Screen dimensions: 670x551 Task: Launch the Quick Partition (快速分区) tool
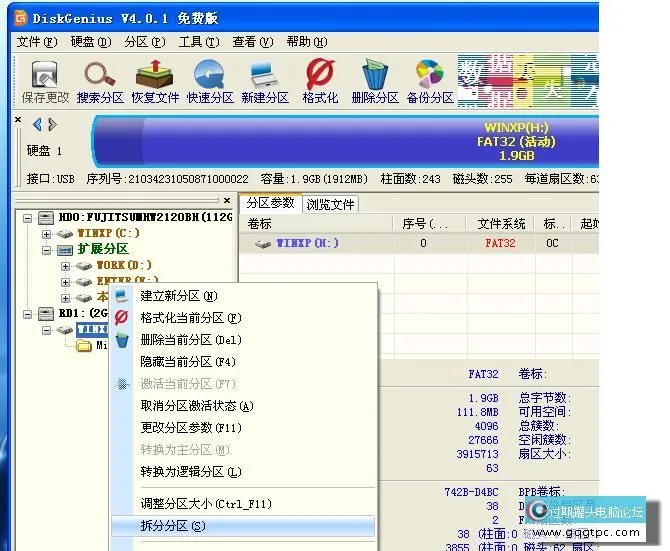click(209, 74)
